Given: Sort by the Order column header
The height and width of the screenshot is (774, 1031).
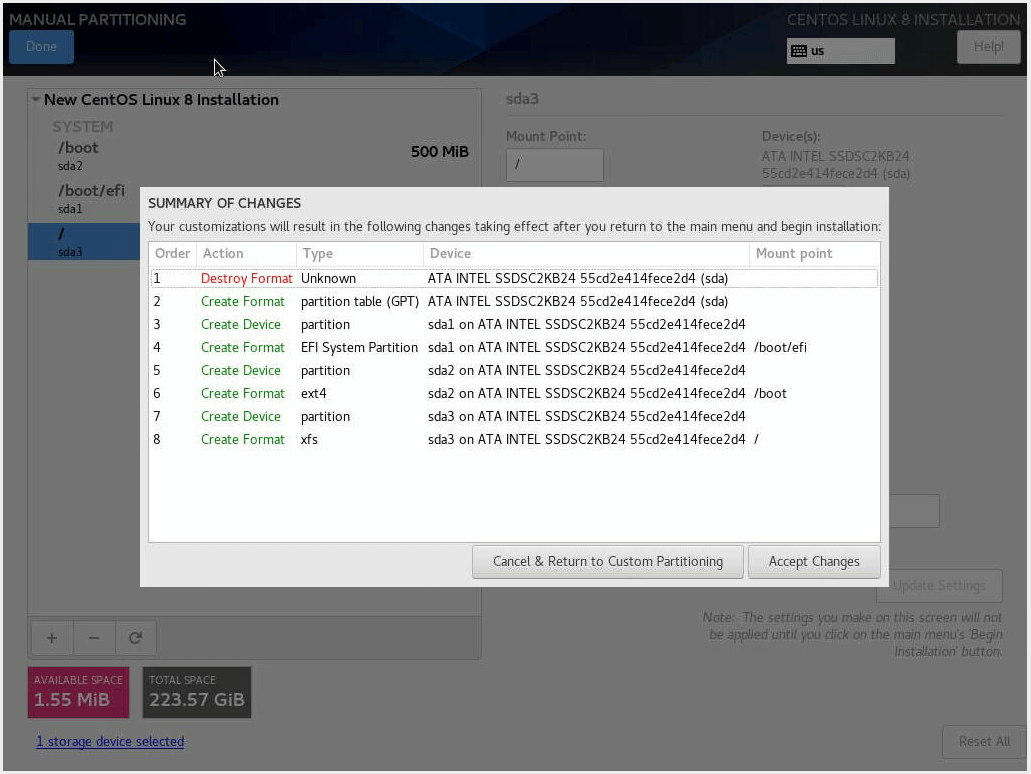Looking at the screenshot, I should (172, 254).
